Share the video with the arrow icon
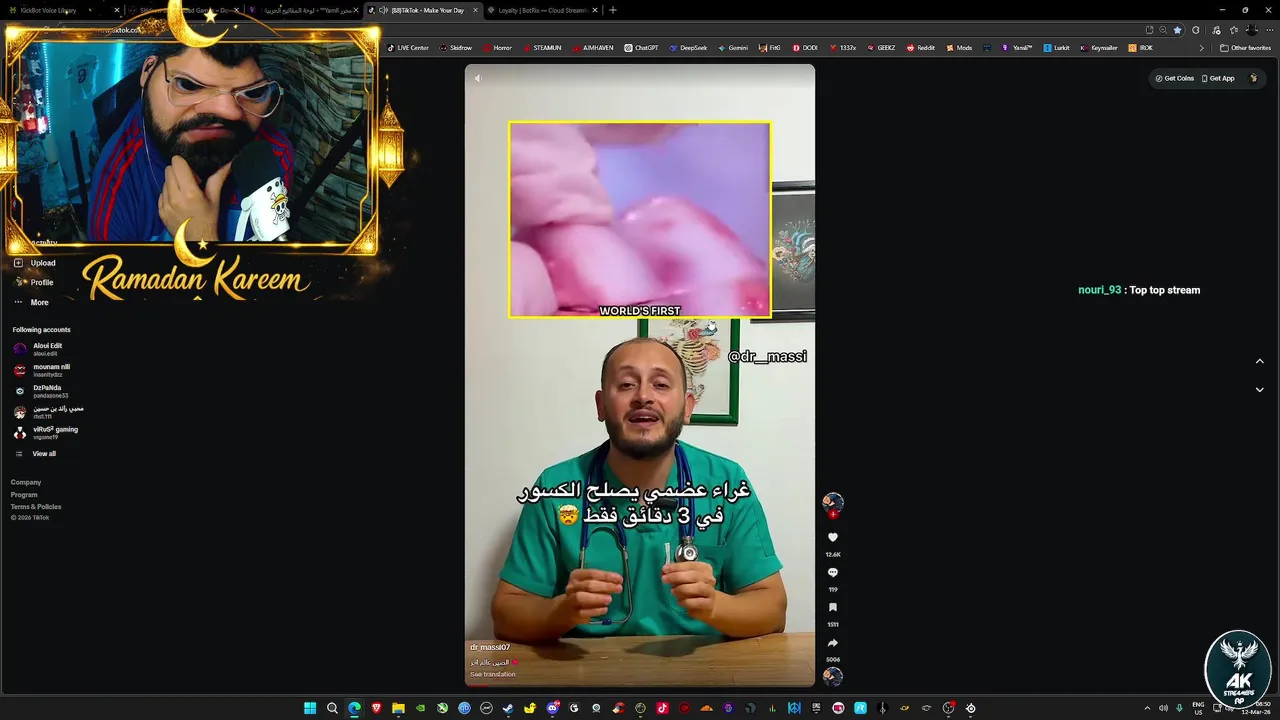This screenshot has width=1280, height=720. pyautogui.click(x=833, y=643)
